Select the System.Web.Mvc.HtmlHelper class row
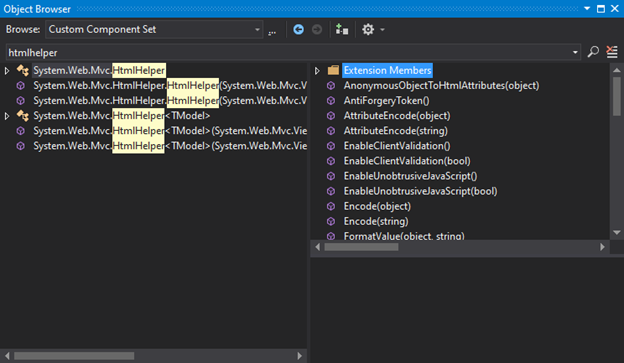 (99, 70)
